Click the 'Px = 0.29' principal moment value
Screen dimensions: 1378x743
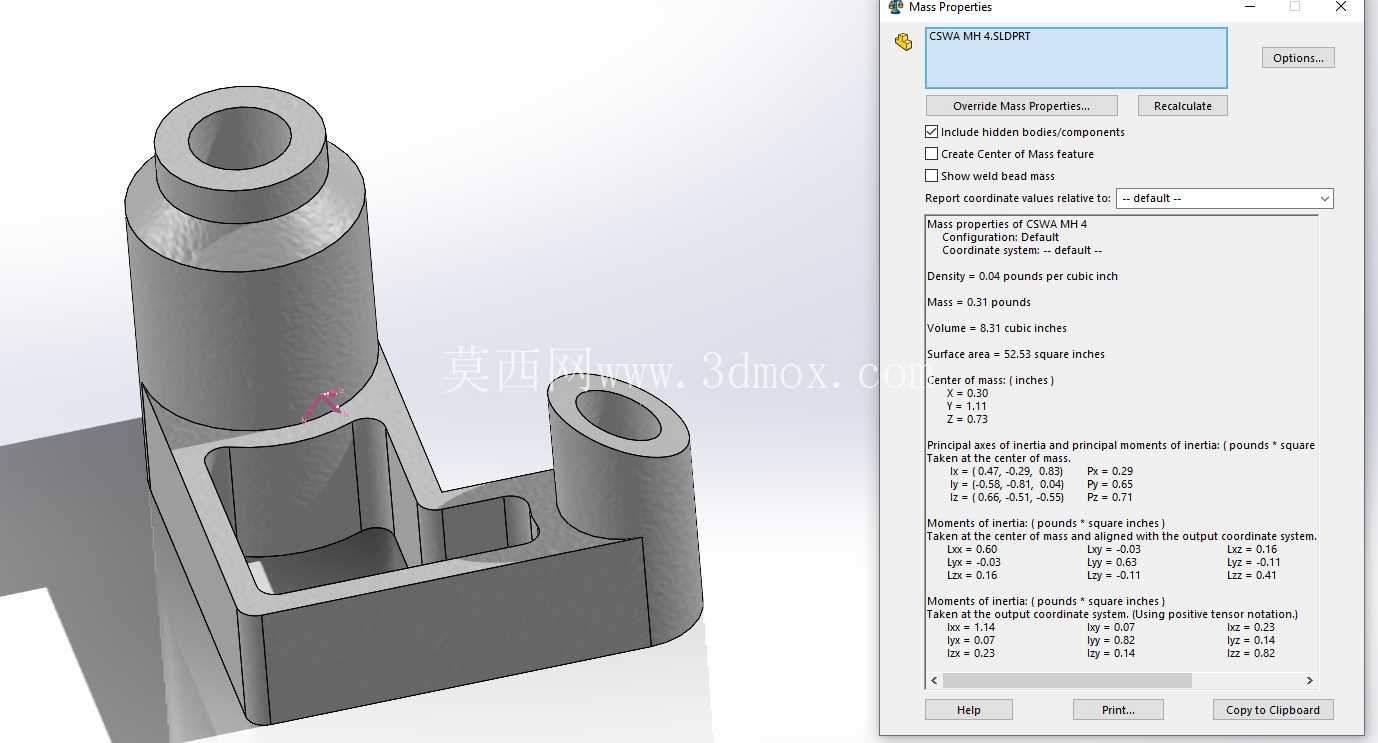pos(1109,471)
